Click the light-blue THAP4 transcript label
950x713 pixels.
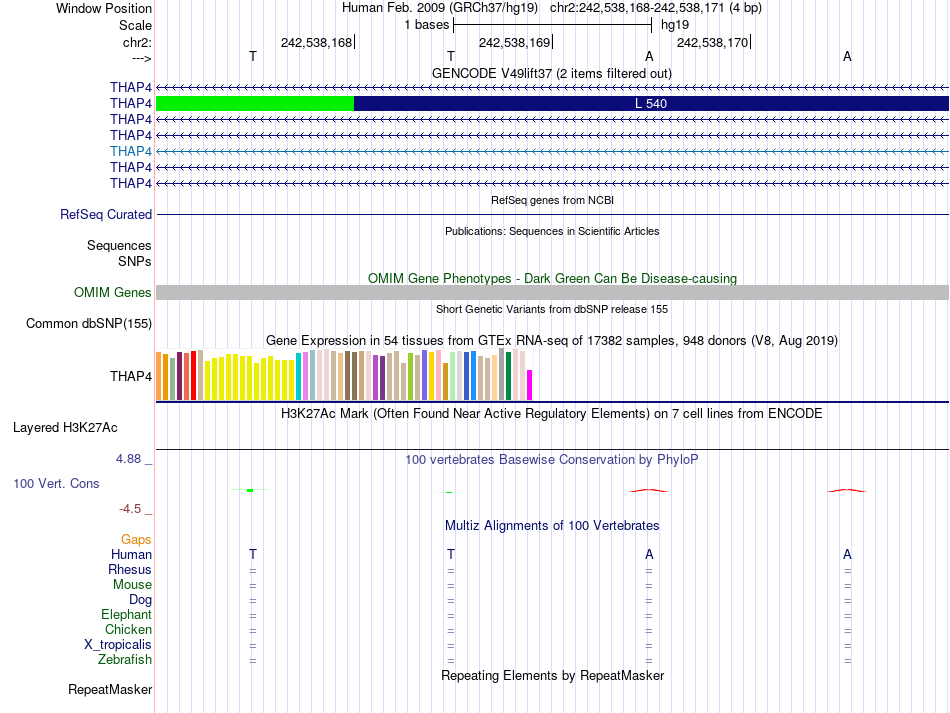click(x=131, y=151)
